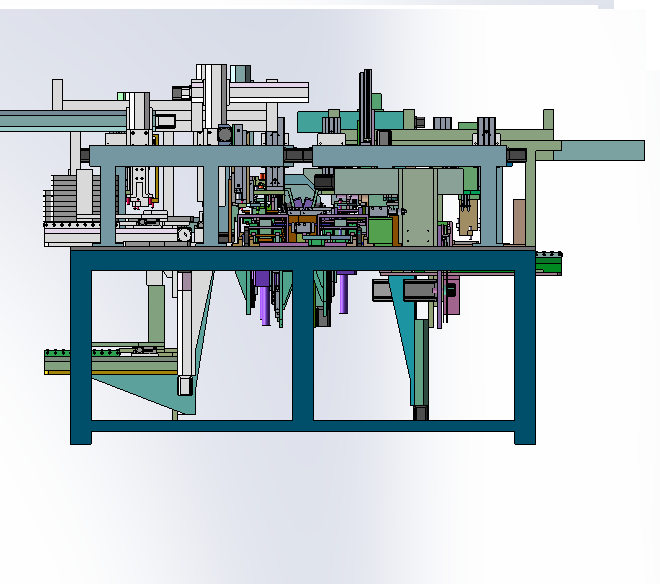
Task: Select the teal rail extending off the right edge
Action: pyautogui.click(x=599, y=150)
